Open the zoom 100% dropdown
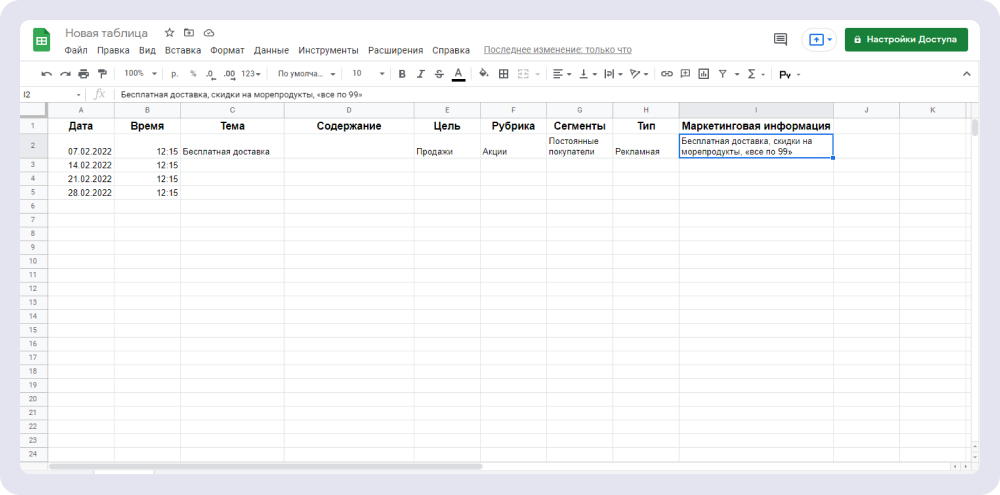The image size is (1000, 495). click(140, 74)
